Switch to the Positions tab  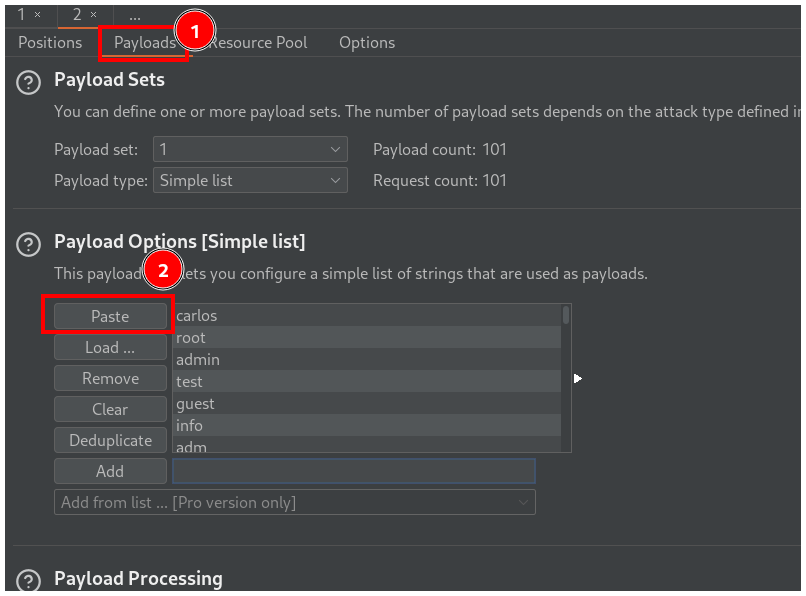[x=50, y=43]
